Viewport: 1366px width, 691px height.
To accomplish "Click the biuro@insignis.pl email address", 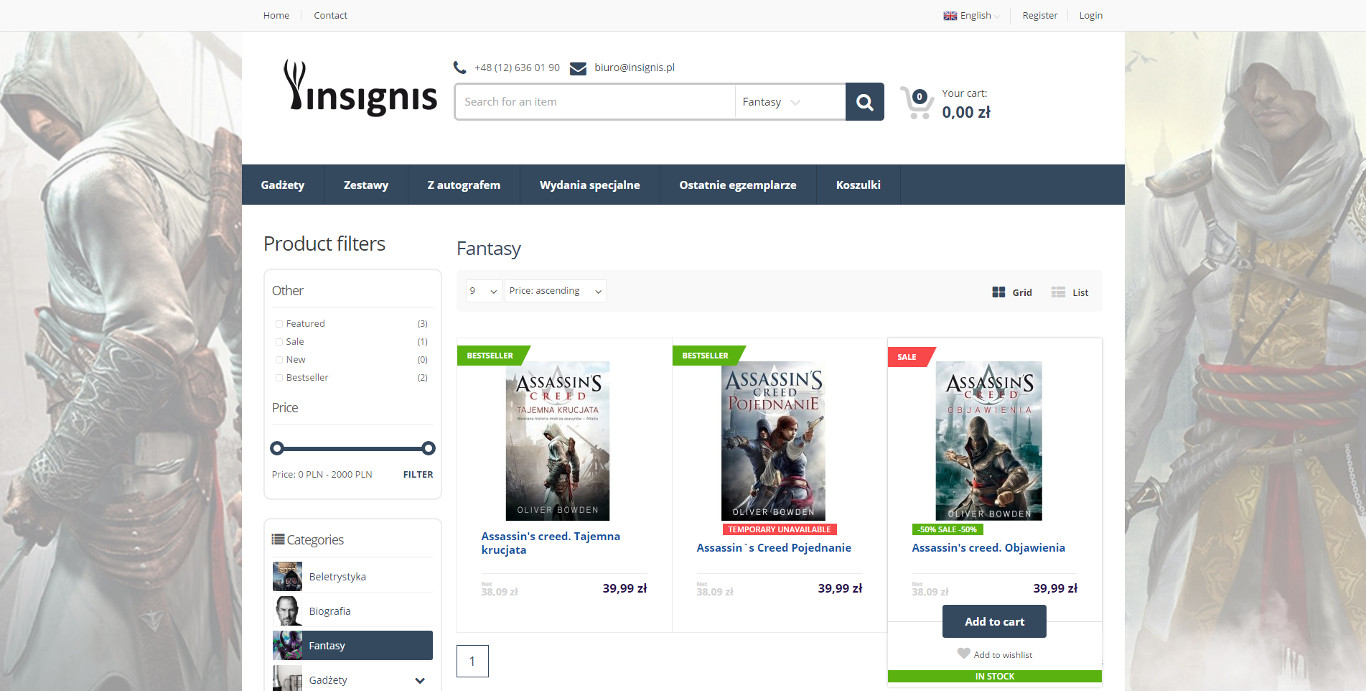I will click(x=634, y=68).
